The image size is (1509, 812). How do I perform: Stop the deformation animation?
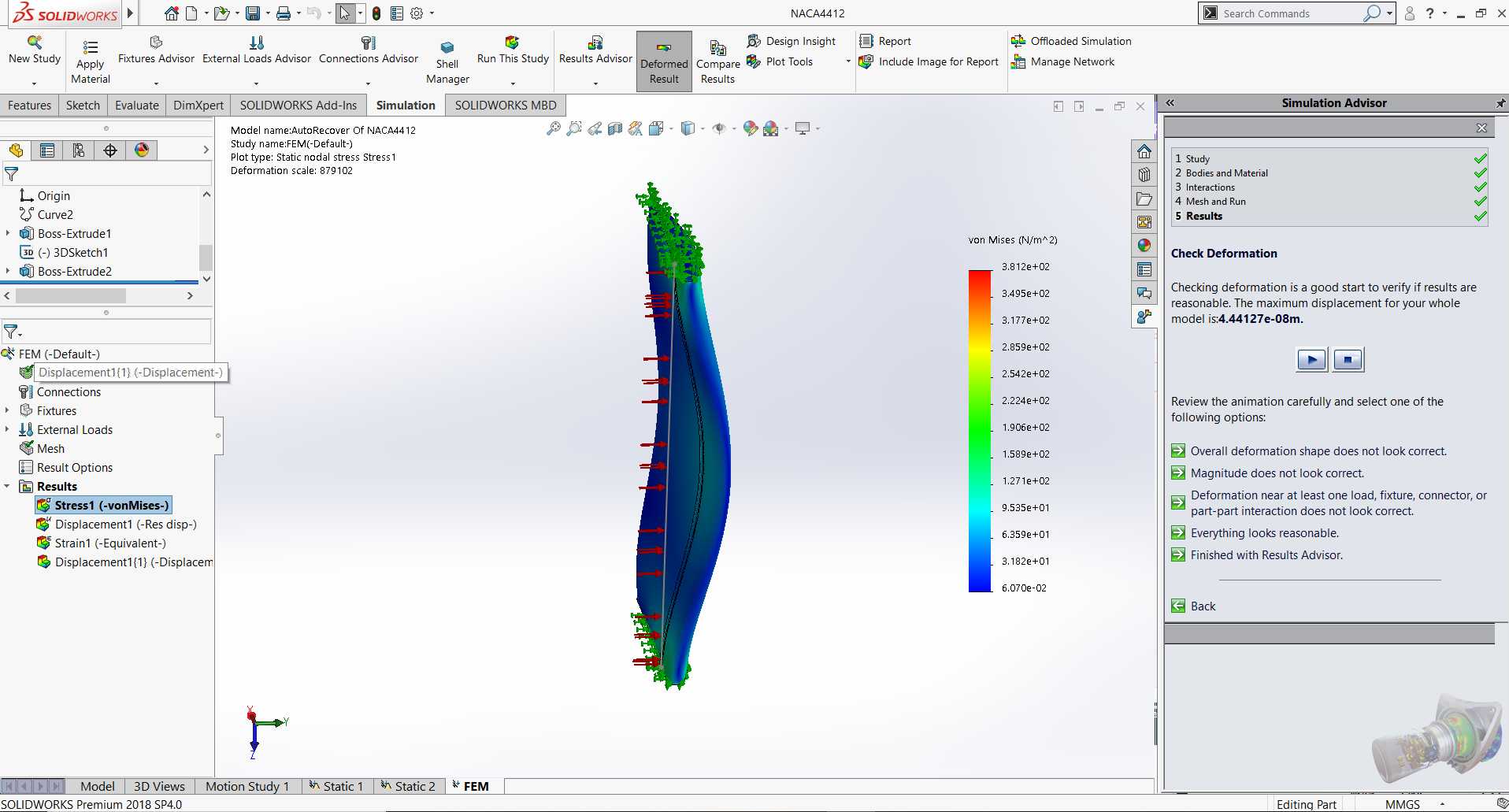[1348, 360]
